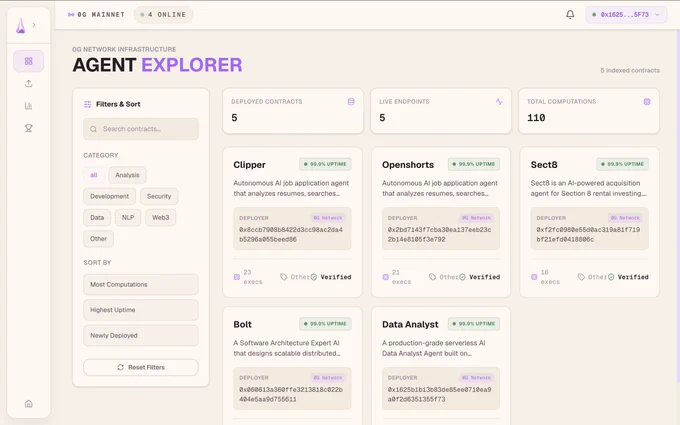Open the notifications bell icon
This screenshot has width=680, height=425.
(570, 14)
